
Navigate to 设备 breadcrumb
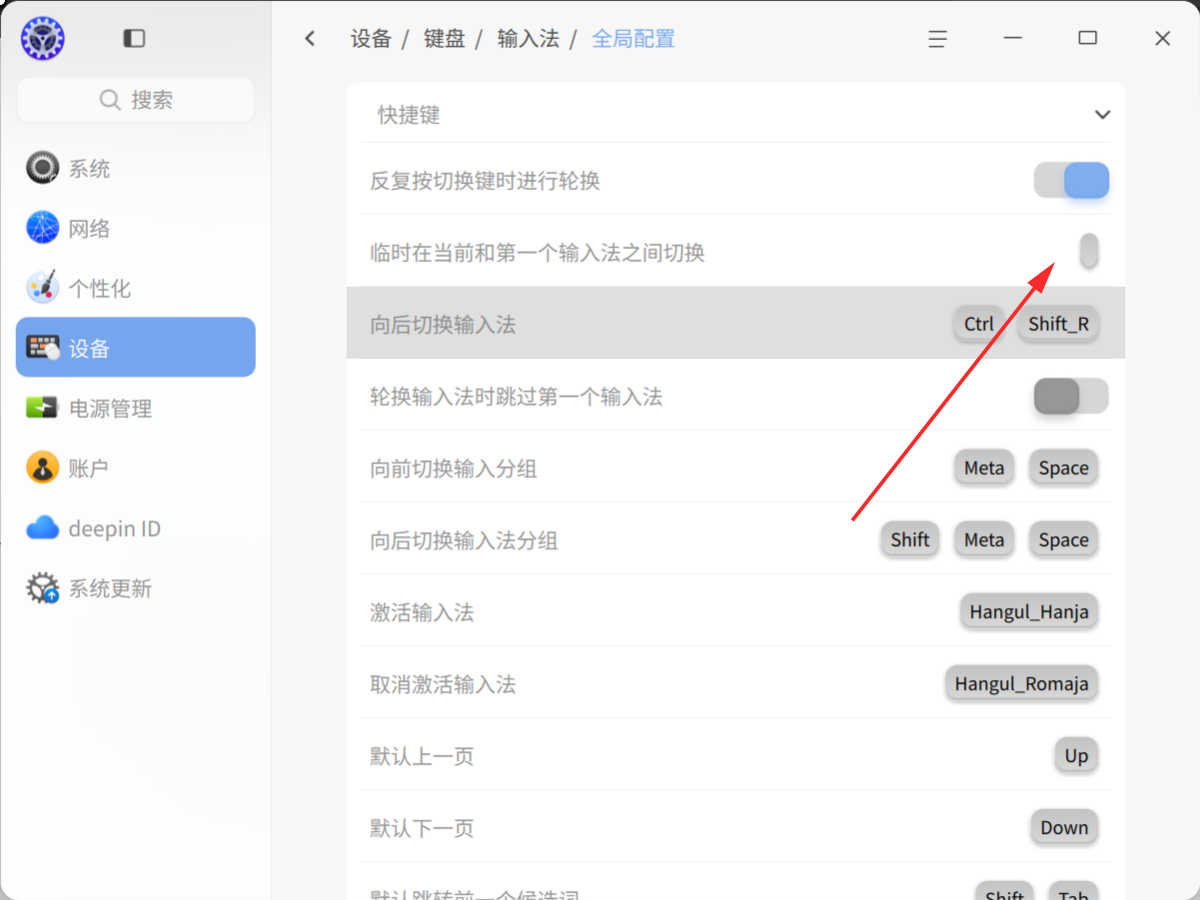tap(371, 39)
